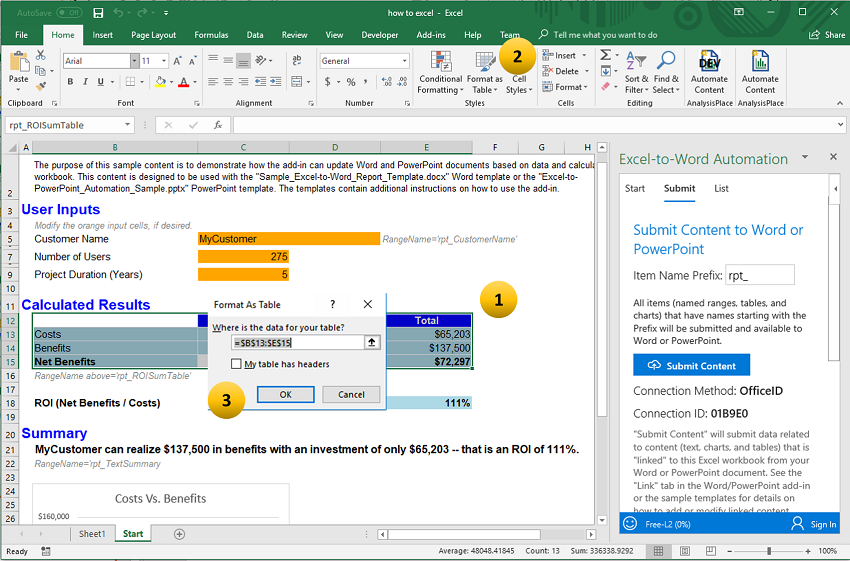Open Insert cells dropdown
Viewport: 850px width, 561px height.
(x=584, y=55)
